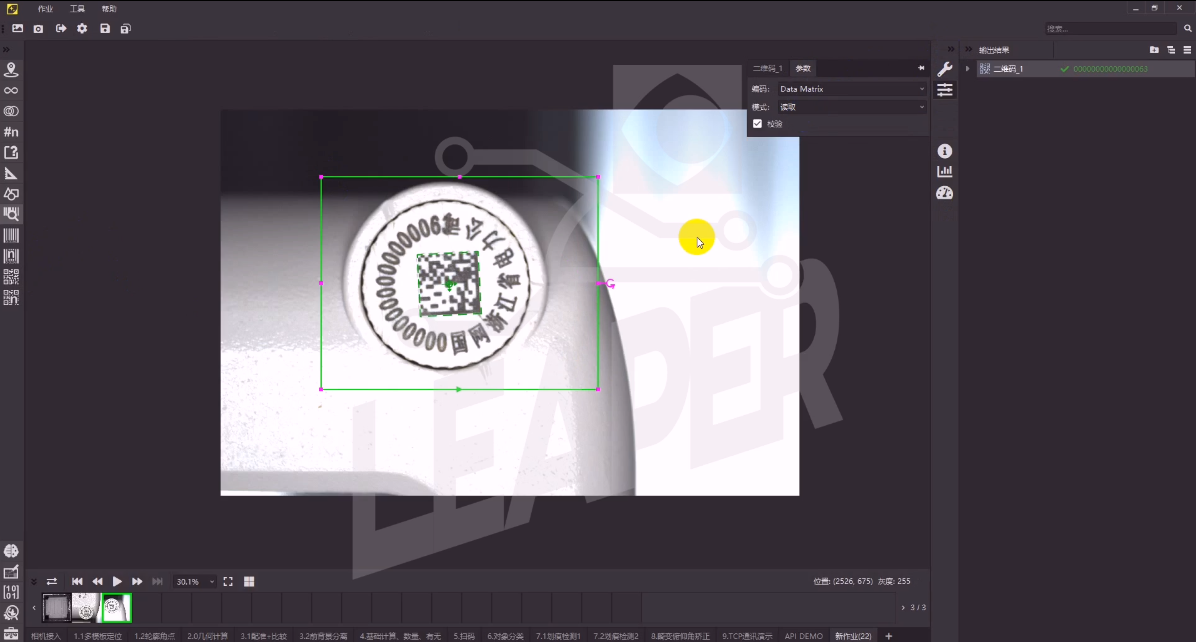Open the 读取 mode dropdown
This screenshot has width=1196, height=642.
(852, 107)
